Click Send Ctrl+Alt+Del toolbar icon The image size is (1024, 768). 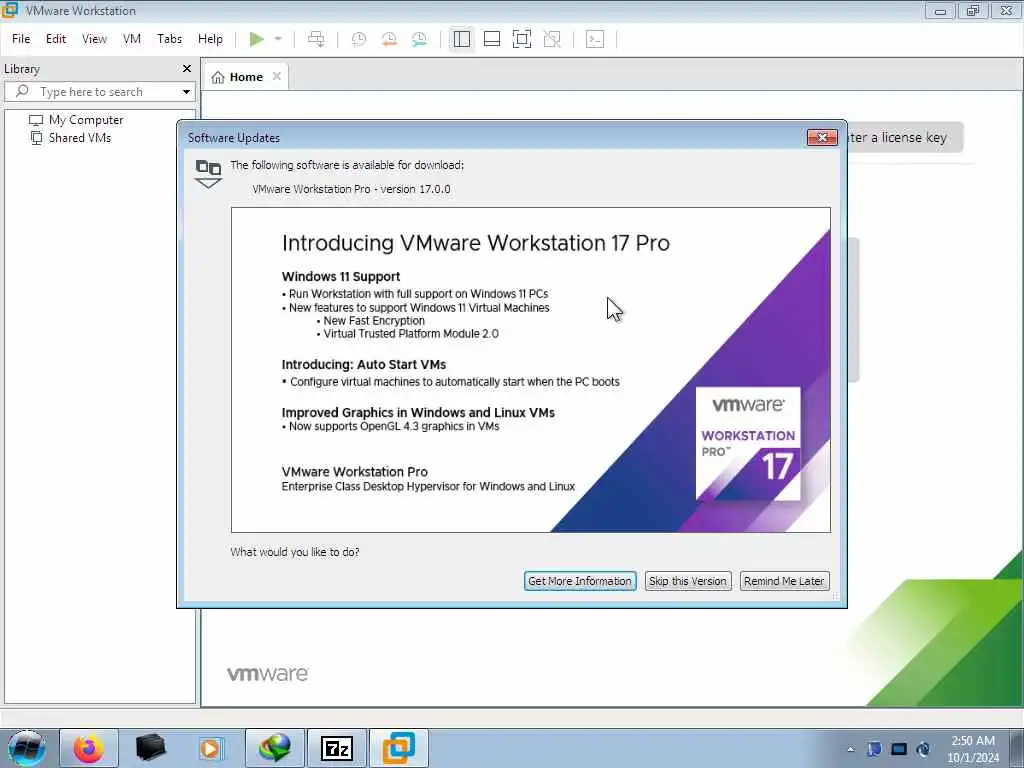point(316,39)
